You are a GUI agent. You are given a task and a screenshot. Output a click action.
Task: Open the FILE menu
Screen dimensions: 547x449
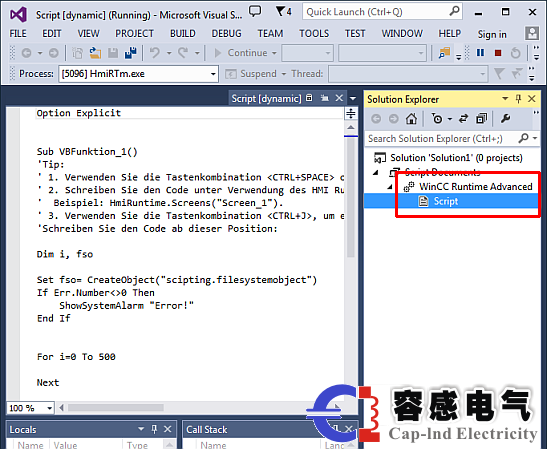(18, 33)
